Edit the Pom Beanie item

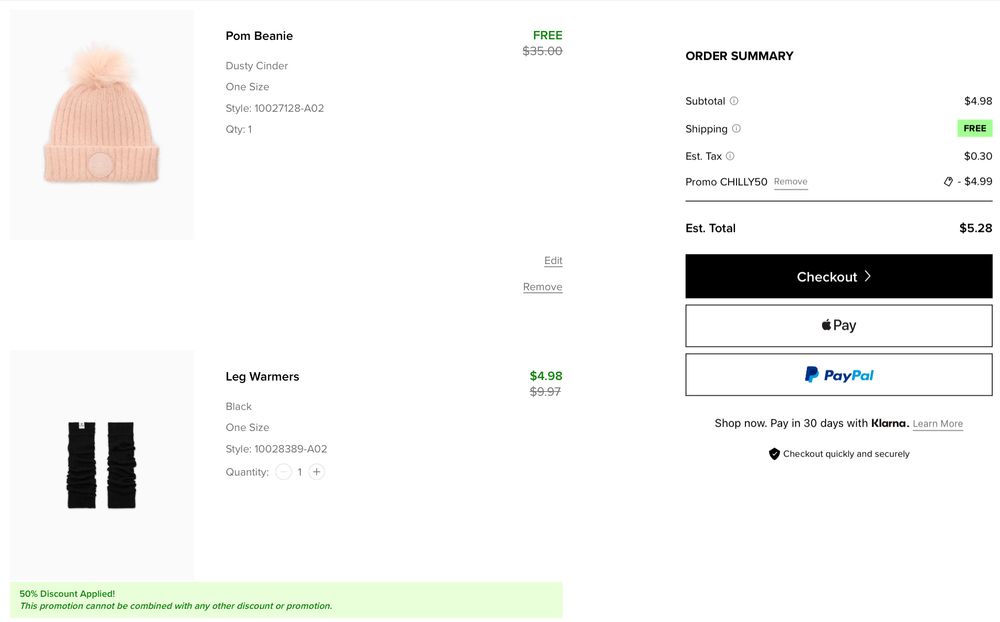553,261
